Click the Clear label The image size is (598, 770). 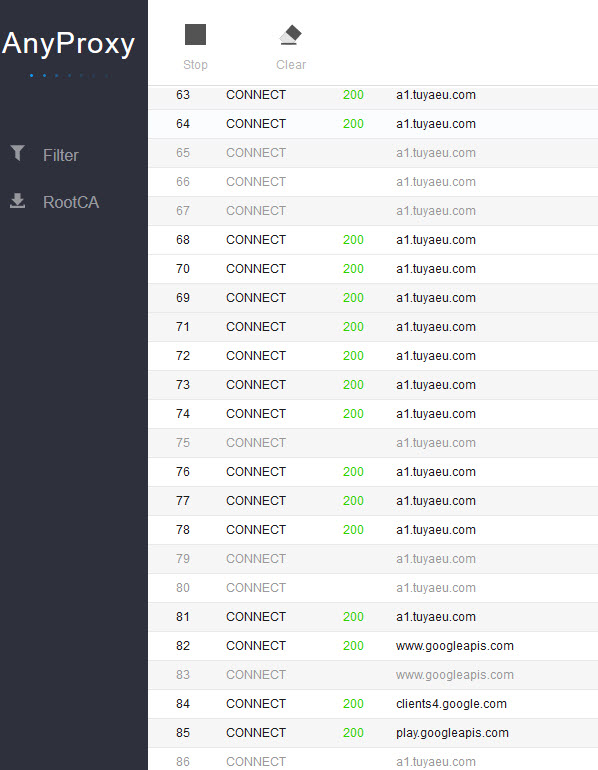point(291,65)
